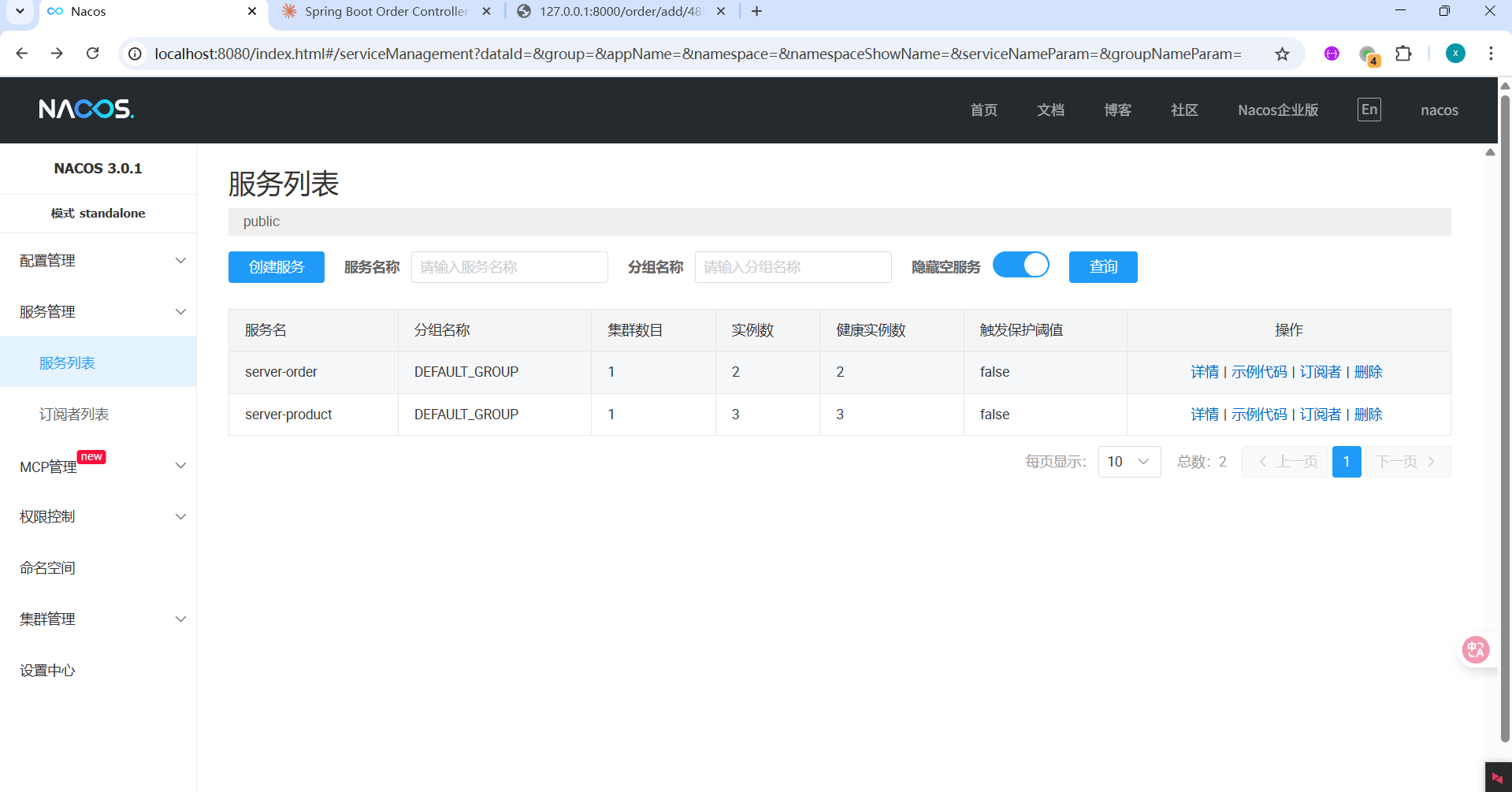Open the browser extensions puzzle icon
This screenshot has height=792, width=1512.
point(1403,54)
